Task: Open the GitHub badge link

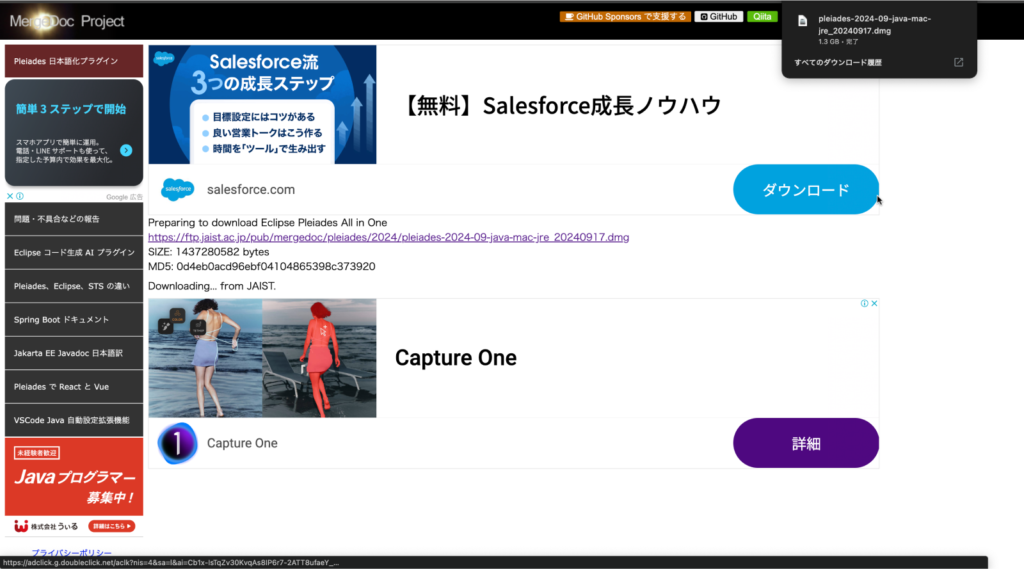Action: pyautogui.click(x=719, y=17)
